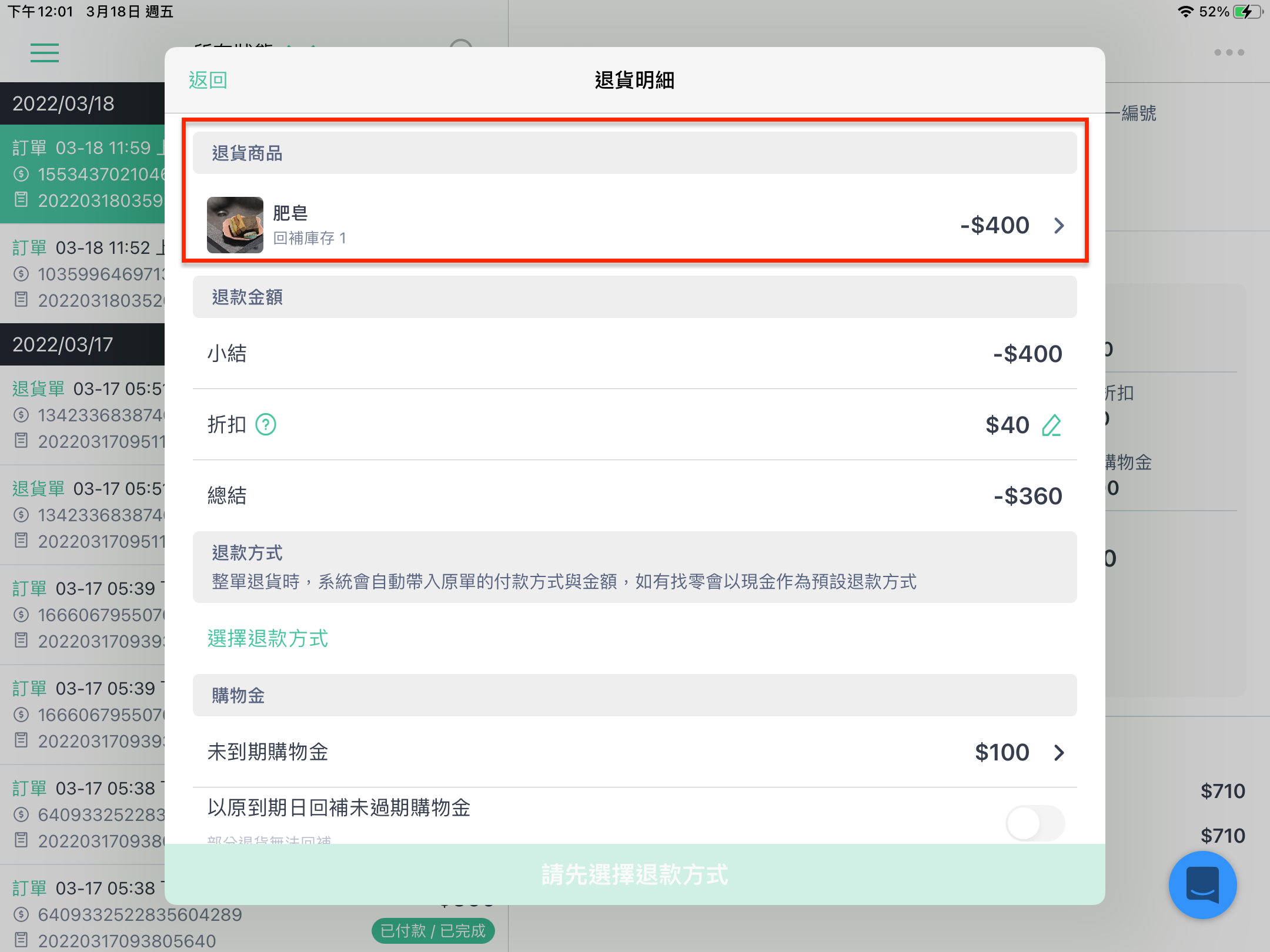Click the disabled 請先選擇退款方式 button

tap(635, 874)
